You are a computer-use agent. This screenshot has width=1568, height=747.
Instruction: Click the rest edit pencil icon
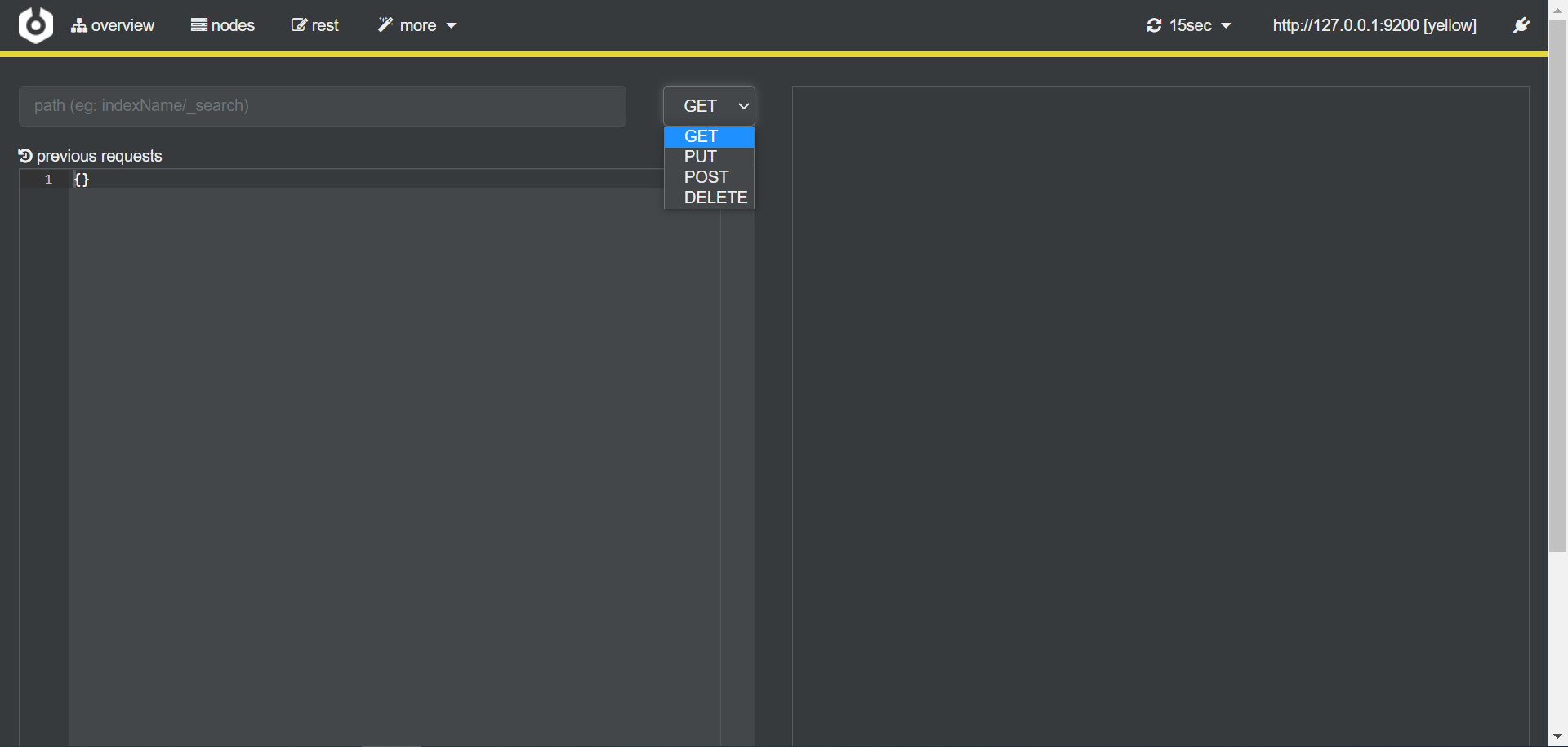click(x=299, y=25)
